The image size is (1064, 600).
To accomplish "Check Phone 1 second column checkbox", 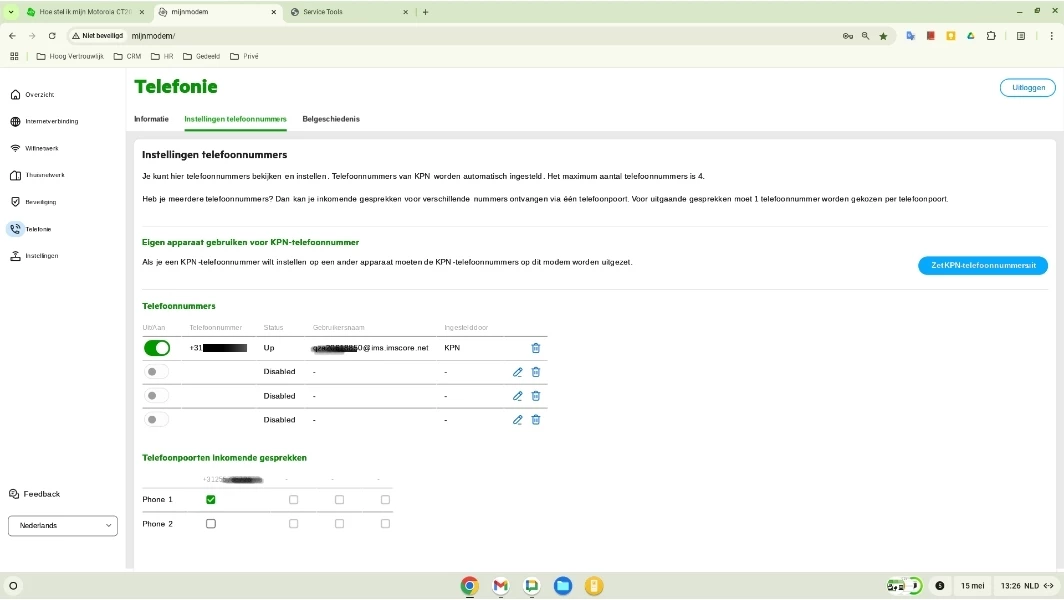I will click(293, 500).
